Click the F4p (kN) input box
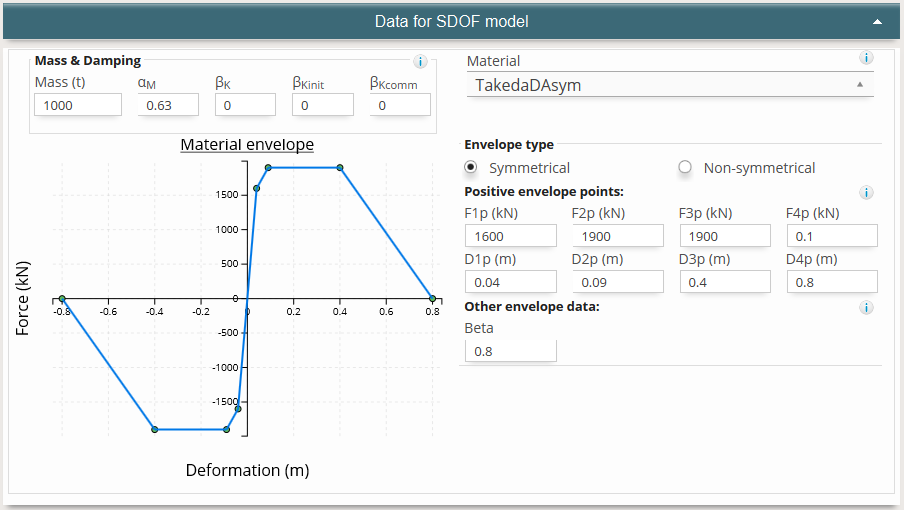 point(832,235)
